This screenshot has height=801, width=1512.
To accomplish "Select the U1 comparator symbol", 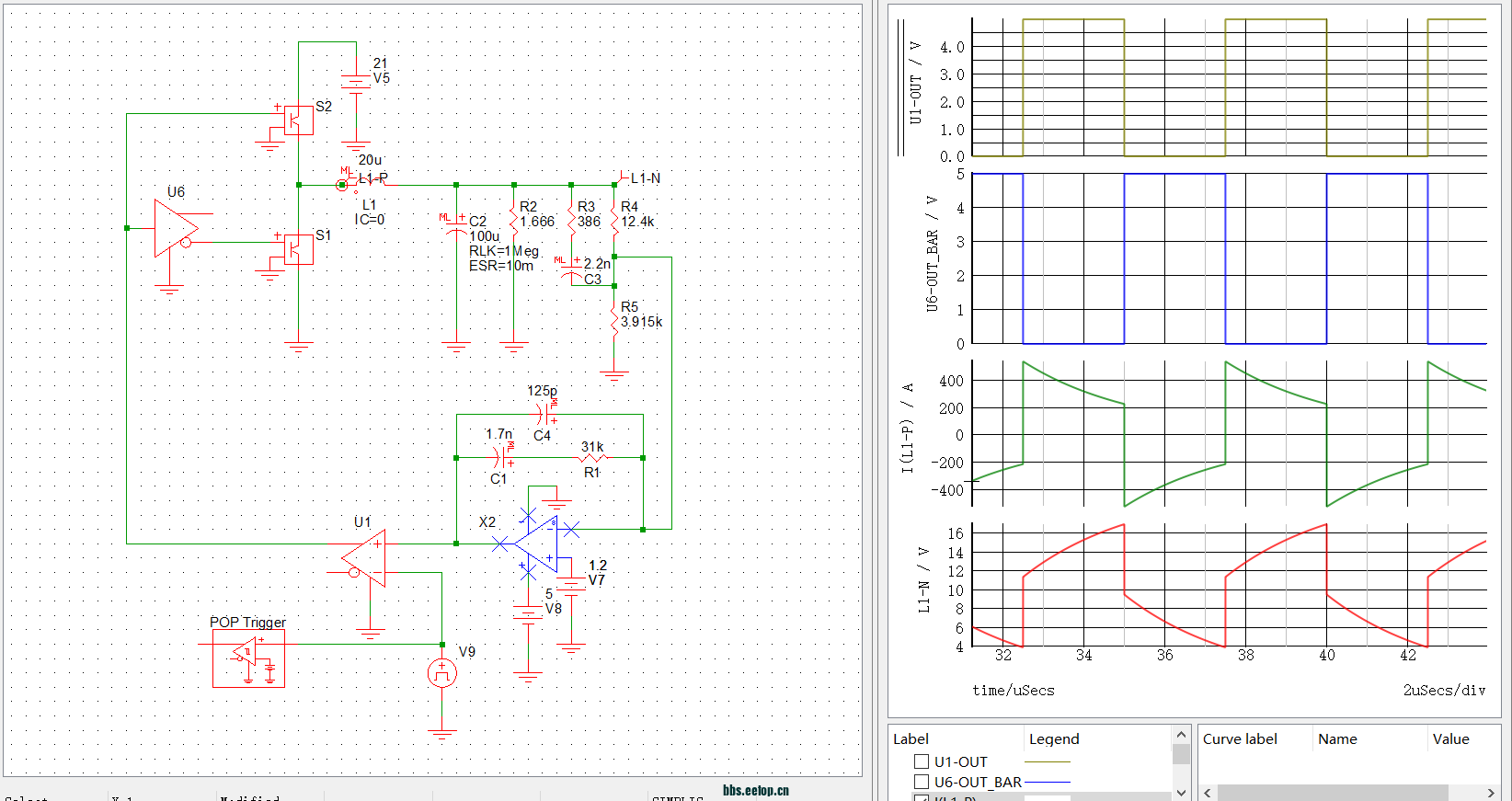I will coord(367,558).
